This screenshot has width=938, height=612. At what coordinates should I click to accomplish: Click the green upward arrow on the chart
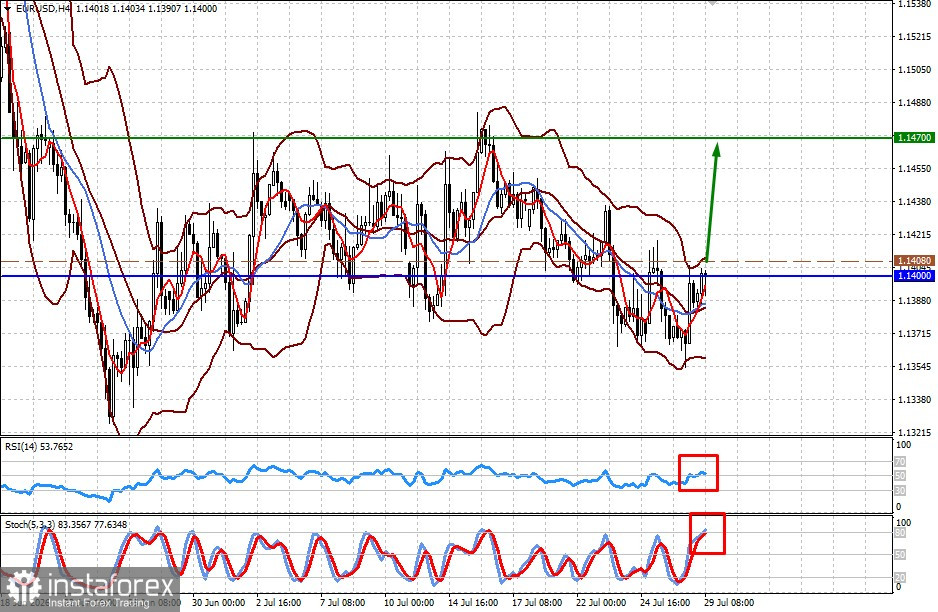[712, 202]
